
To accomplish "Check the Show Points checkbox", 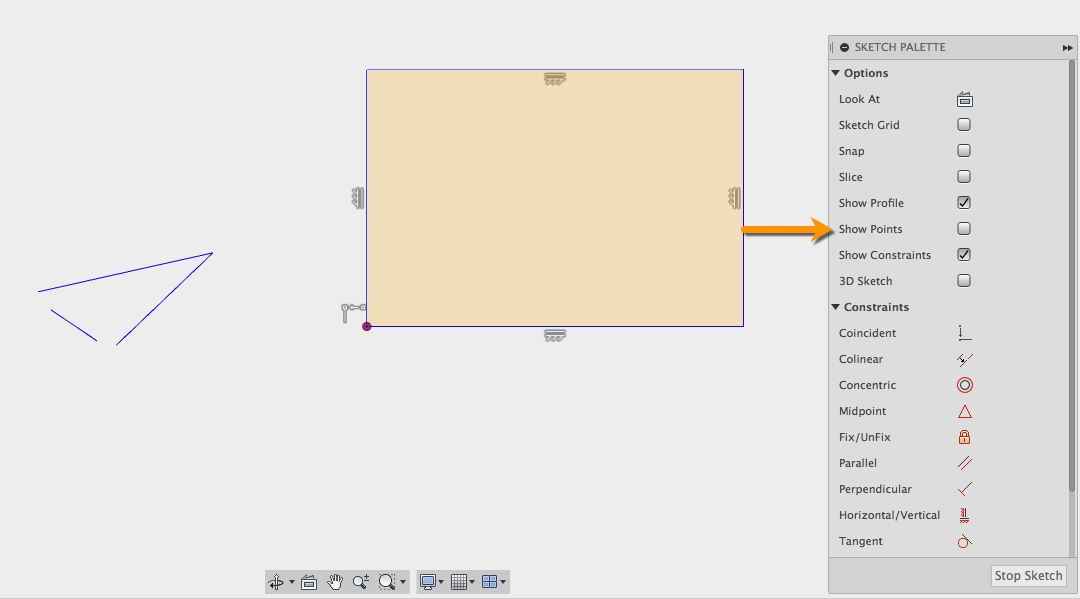I will [964, 229].
